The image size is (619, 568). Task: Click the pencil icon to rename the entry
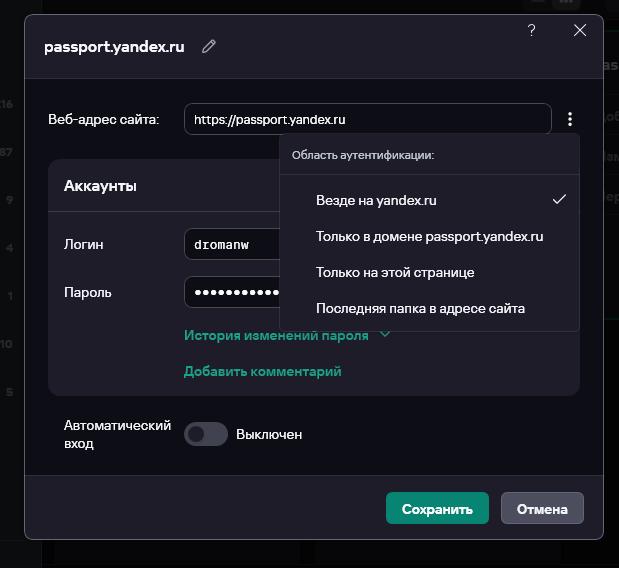pos(209,46)
